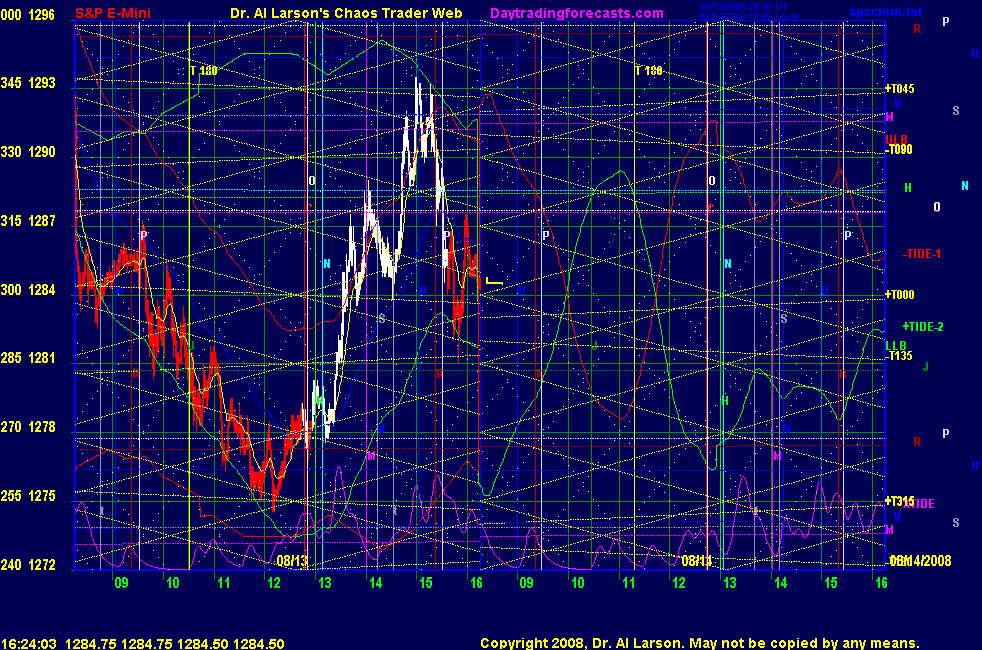Click the "+T315" level label

coord(899,500)
